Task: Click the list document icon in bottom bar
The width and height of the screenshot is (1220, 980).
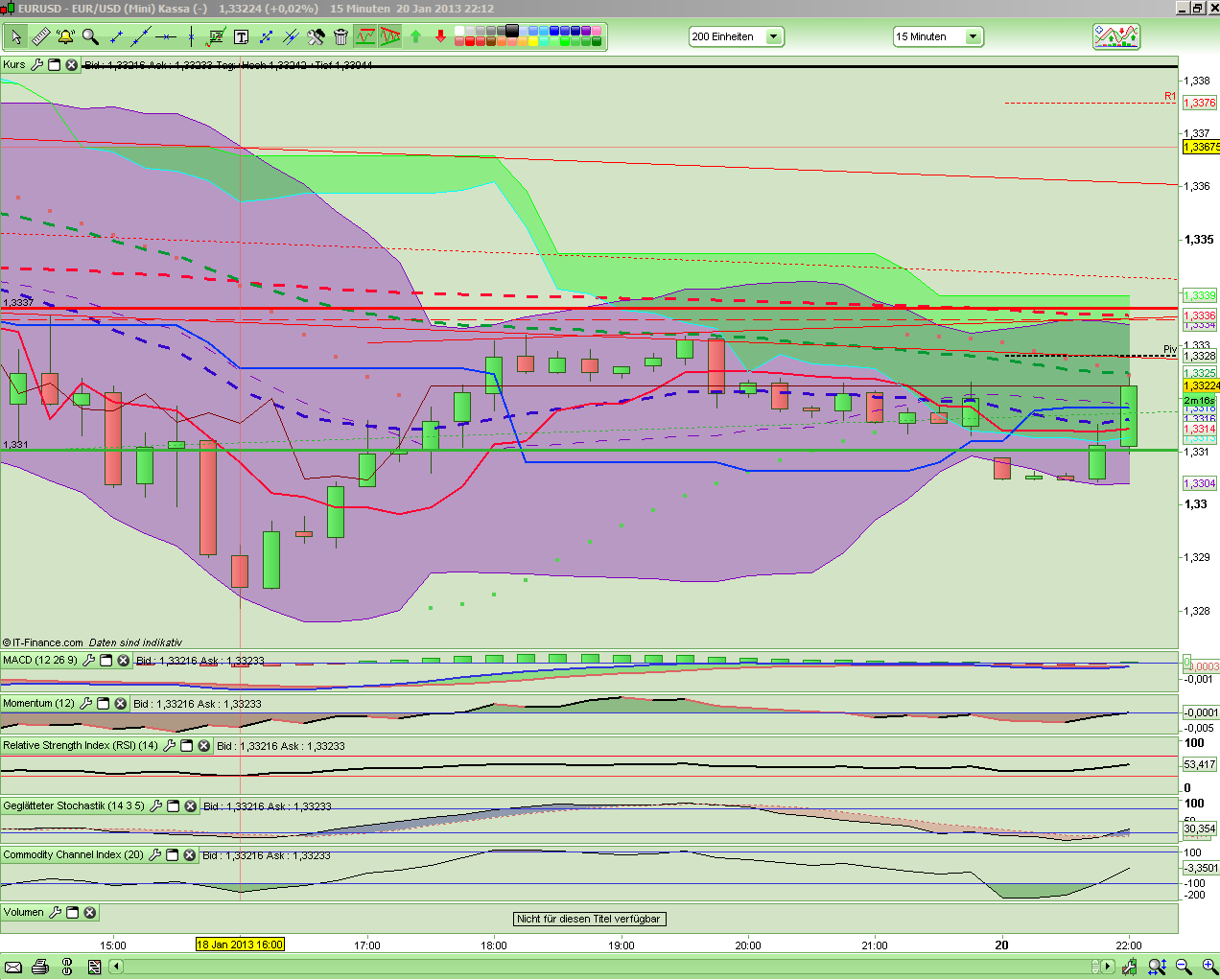Action: 94,967
